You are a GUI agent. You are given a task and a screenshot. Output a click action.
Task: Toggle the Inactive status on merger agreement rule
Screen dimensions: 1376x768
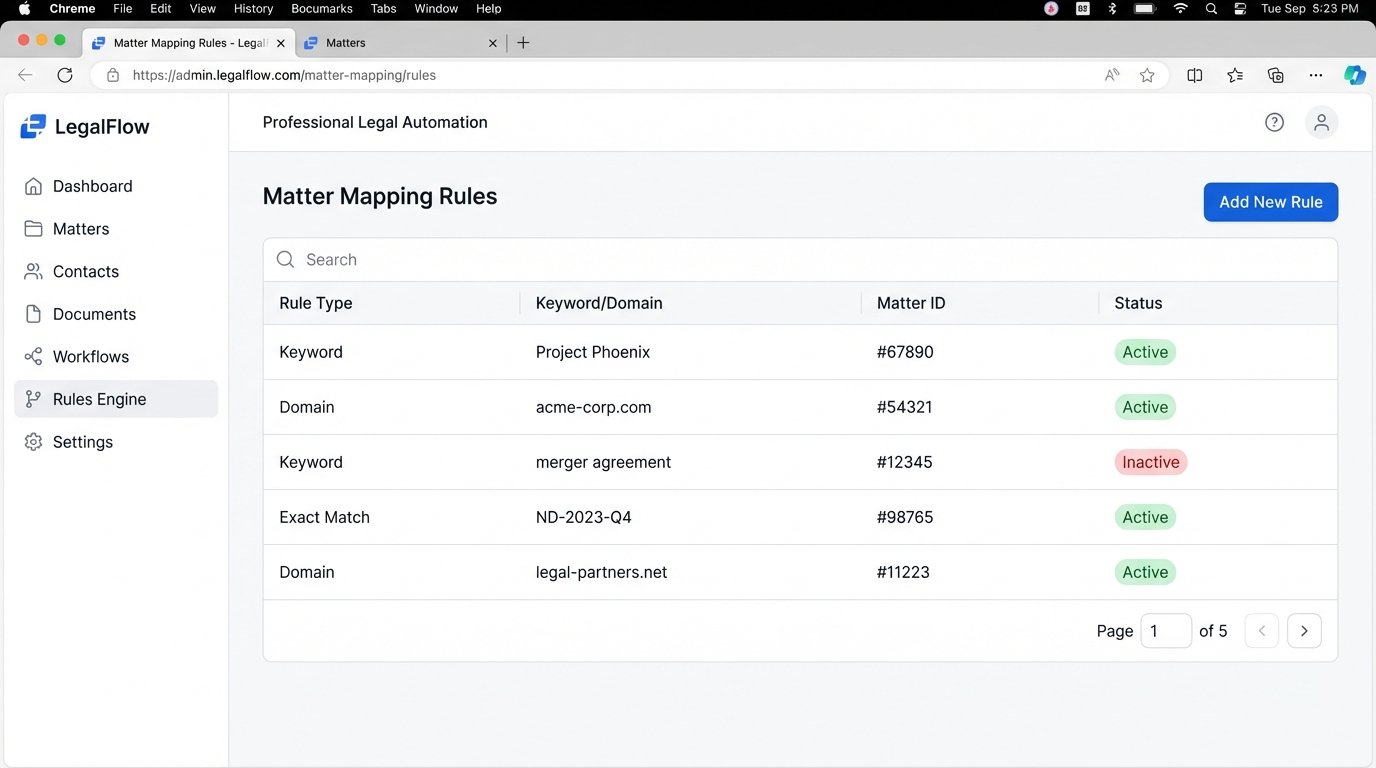pyautogui.click(x=1150, y=462)
